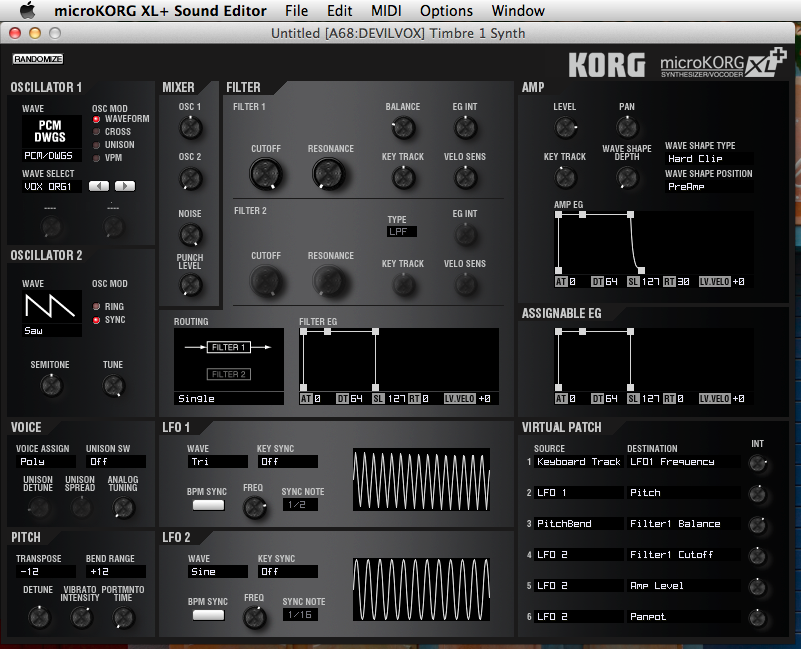Click INT knob for Keyboard Track patch
The width and height of the screenshot is (801, 649).
click(x=758, y=463)
